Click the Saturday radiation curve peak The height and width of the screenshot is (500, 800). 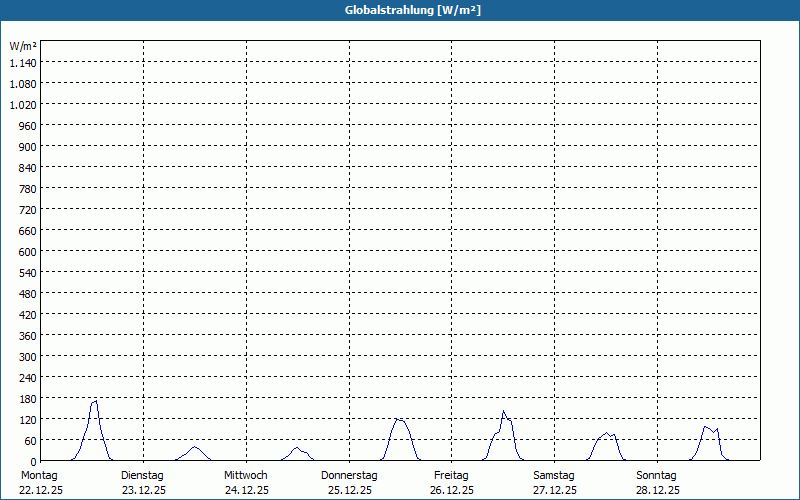pyautogui.click(x=606, y=433)
